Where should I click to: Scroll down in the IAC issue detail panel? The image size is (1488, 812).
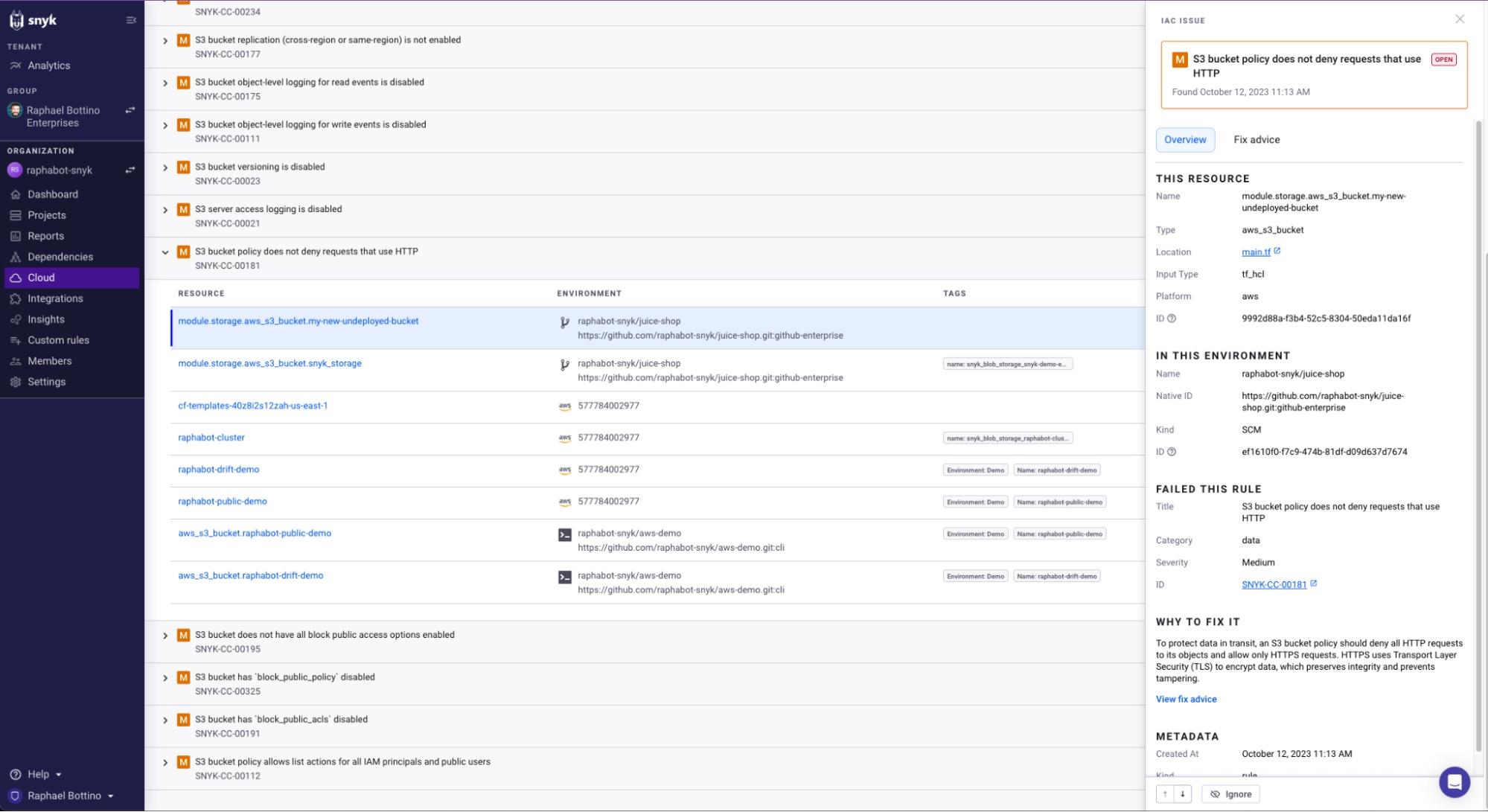click(x=1184, y=793)
